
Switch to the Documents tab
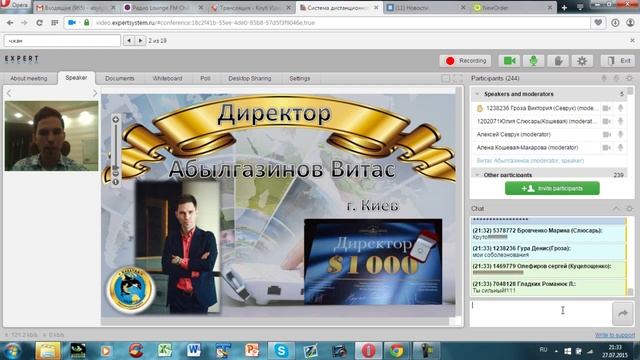point(120,78)
